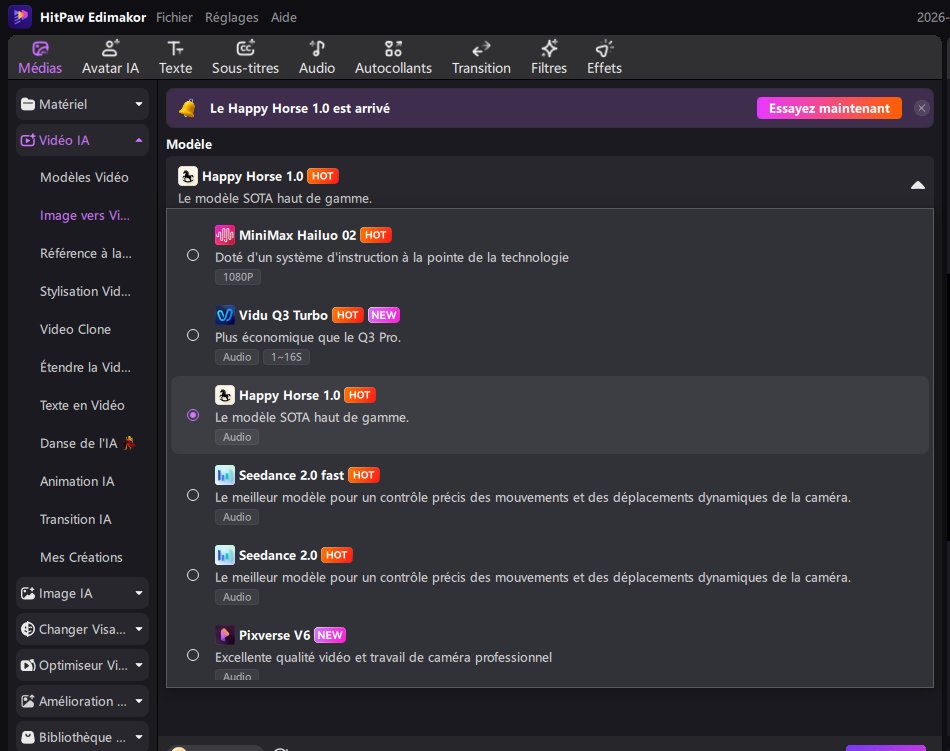Click the Happy Horse icon in dropdown header

click(x=188, y=176)
